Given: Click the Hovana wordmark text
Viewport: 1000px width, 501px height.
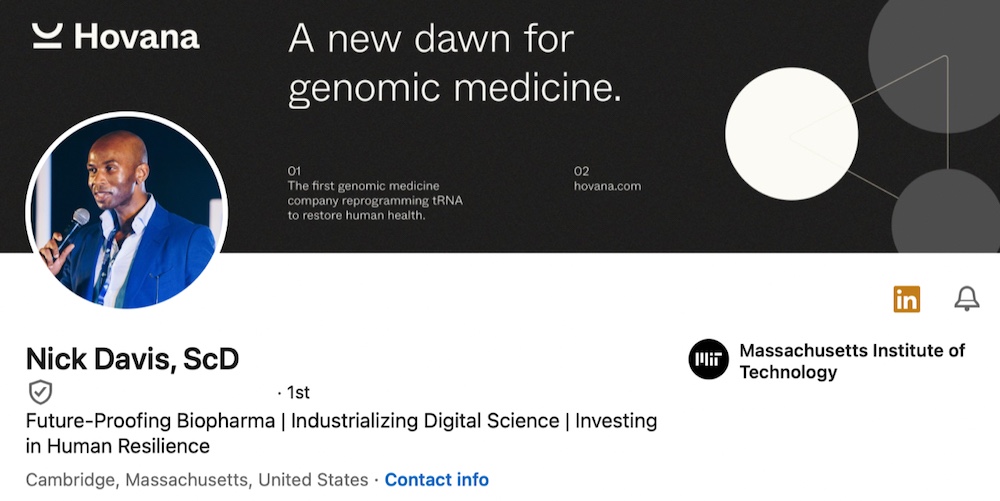Looking at the screenshot, I should [x=136, y=38].
